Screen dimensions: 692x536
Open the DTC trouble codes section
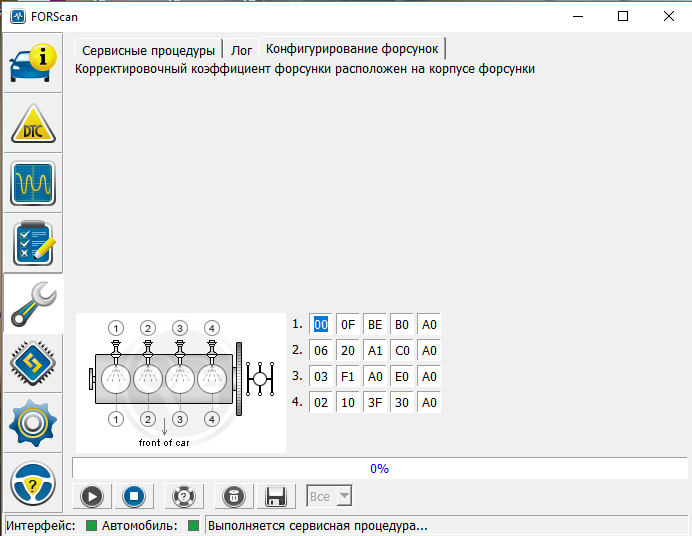click(33, 123)
